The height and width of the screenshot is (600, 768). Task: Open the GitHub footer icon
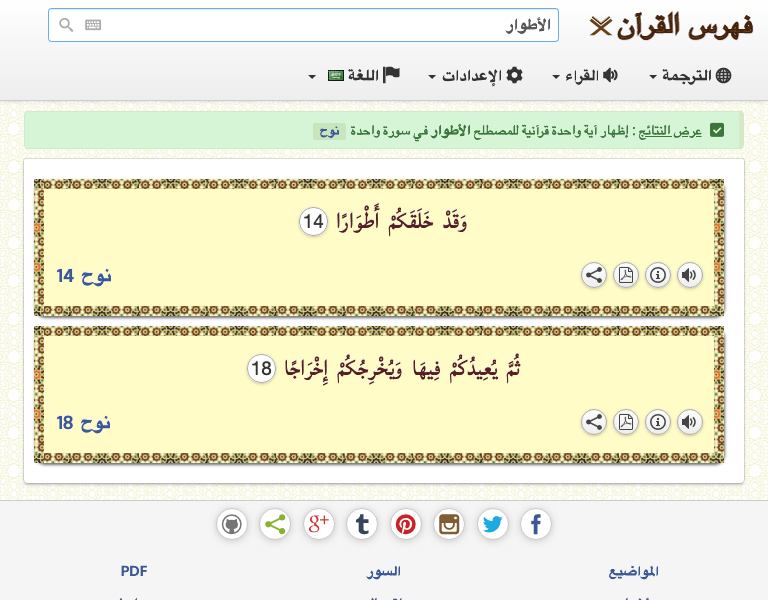(x=232, y=525)
